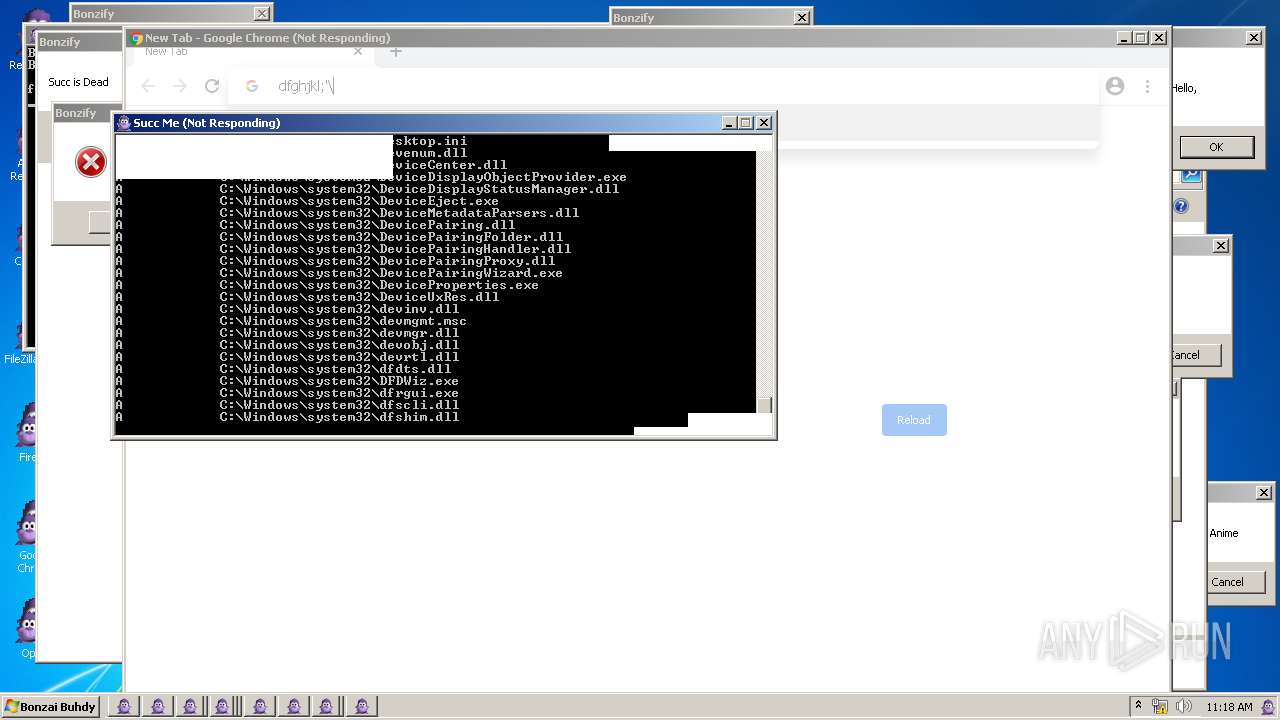
Task: Click the DevicePairingWizard.exe console line
Action: pyautogui.click(x=391, y=273)
